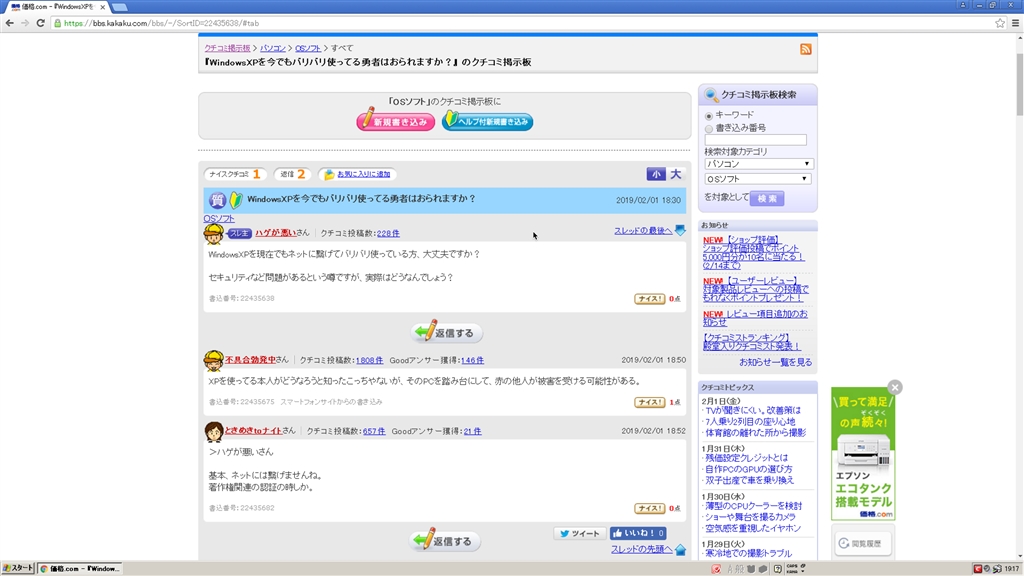Click the taskbar clock 19:17
Screen dimensions: 1024x576
(1012, 569)
